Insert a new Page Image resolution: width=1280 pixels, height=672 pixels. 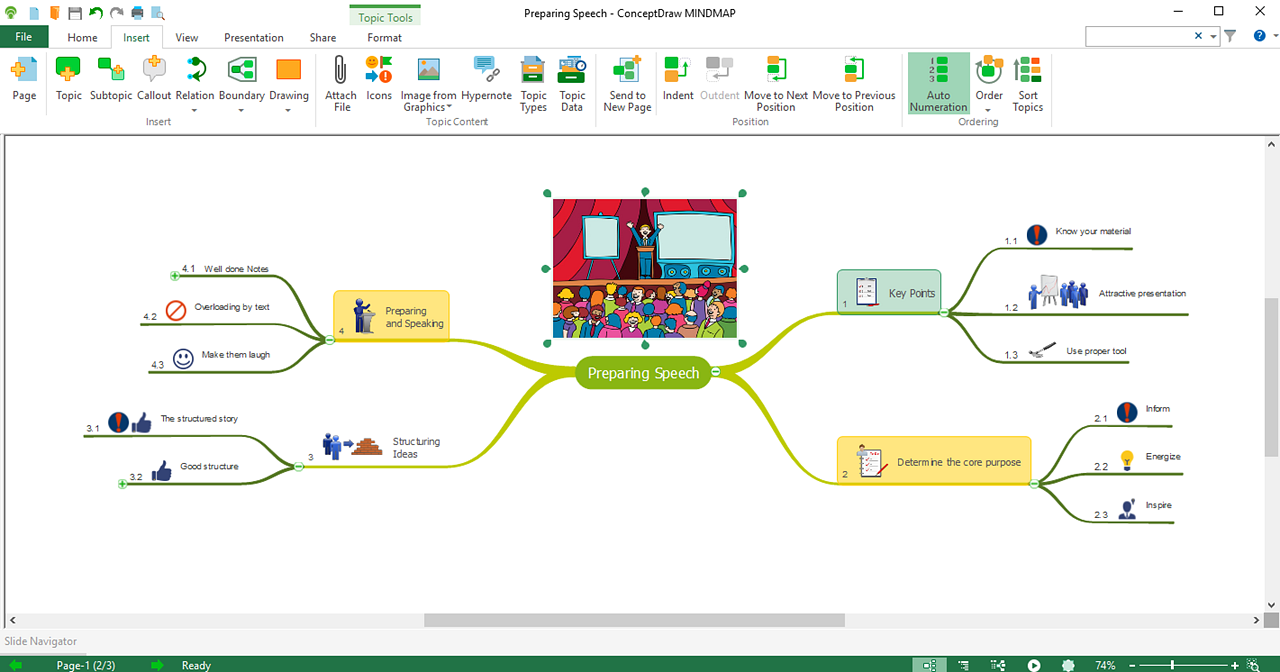pos(24,79)
